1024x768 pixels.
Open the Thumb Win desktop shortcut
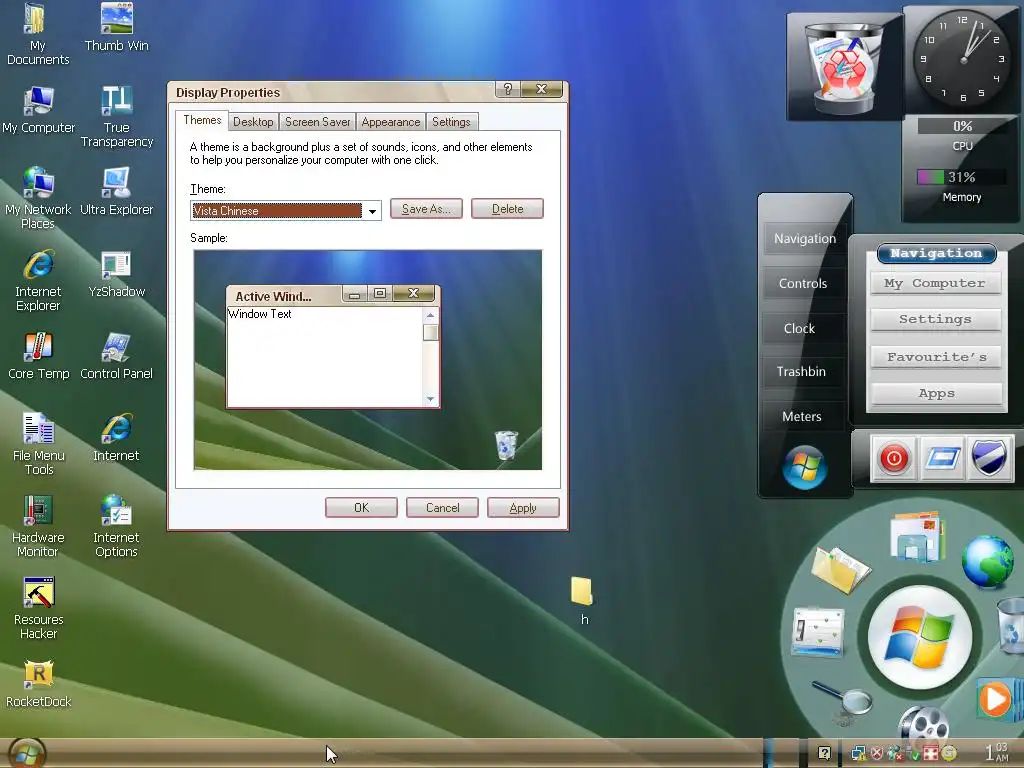coord(116,27)
